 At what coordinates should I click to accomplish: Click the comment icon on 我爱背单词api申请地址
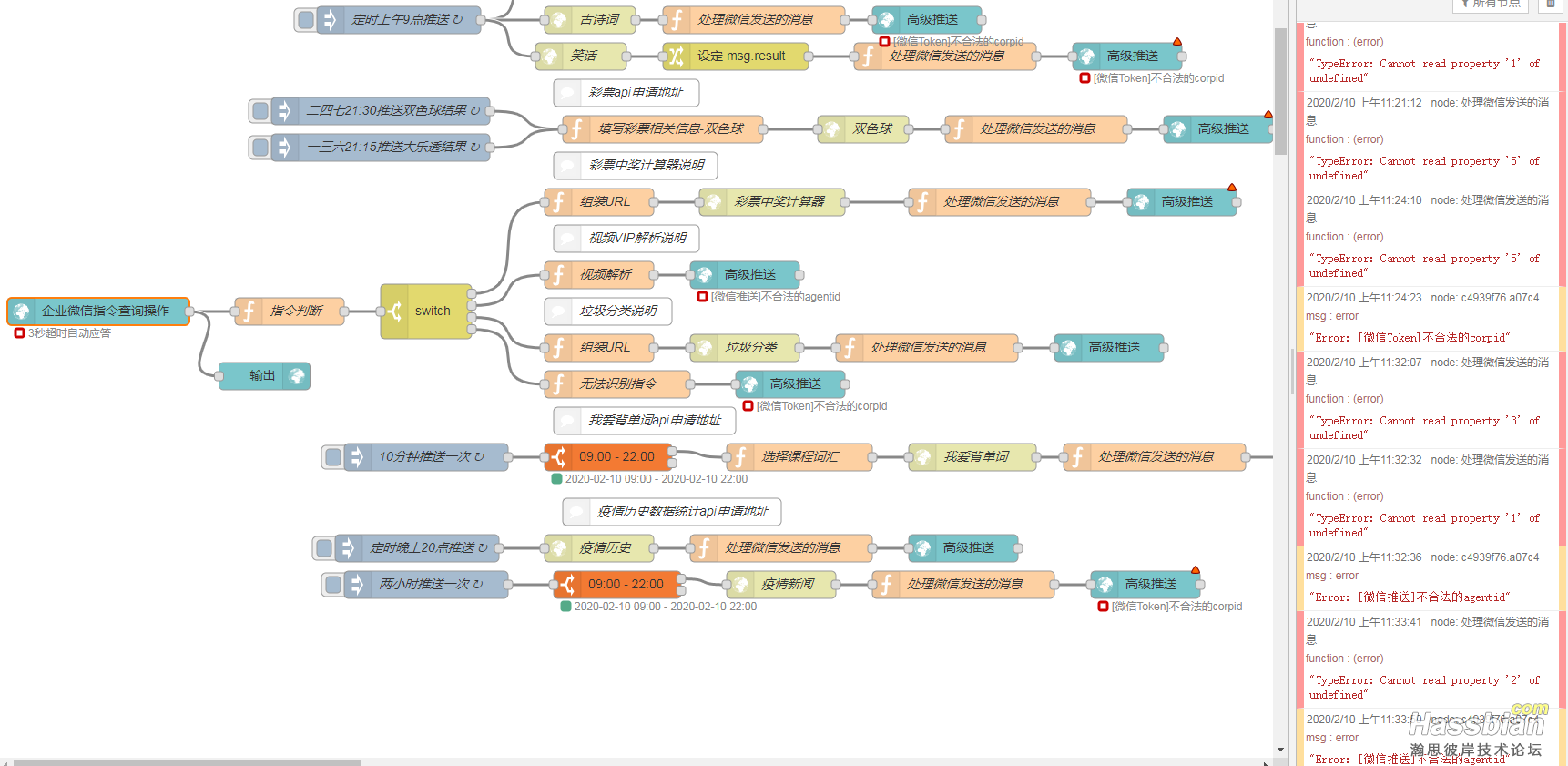click(567, 420)
